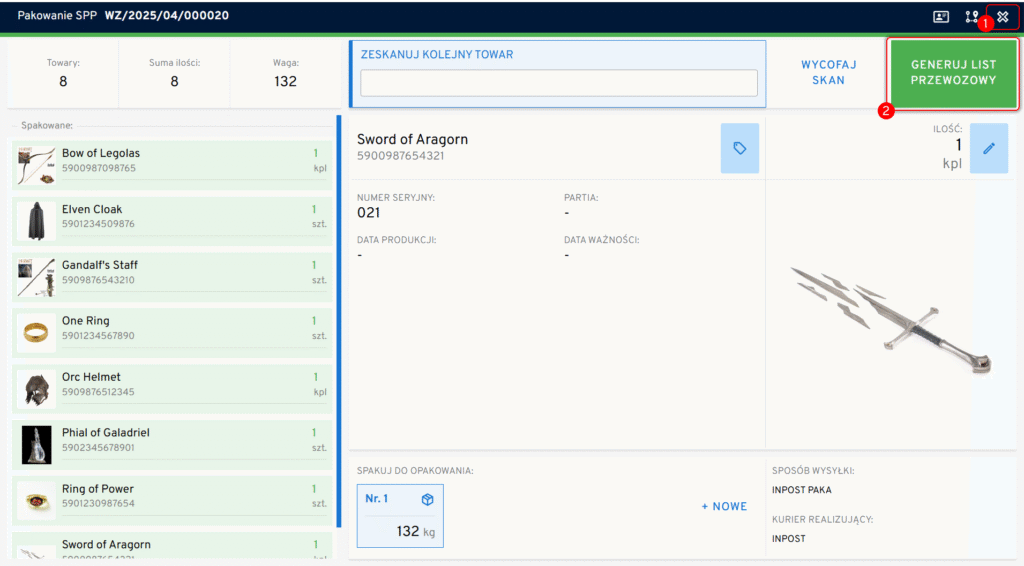This screenshot has height=566, width=1024.
Task: Focus the Zeskanuj Kolejny Towar input field
Action: tap(559, 83)
